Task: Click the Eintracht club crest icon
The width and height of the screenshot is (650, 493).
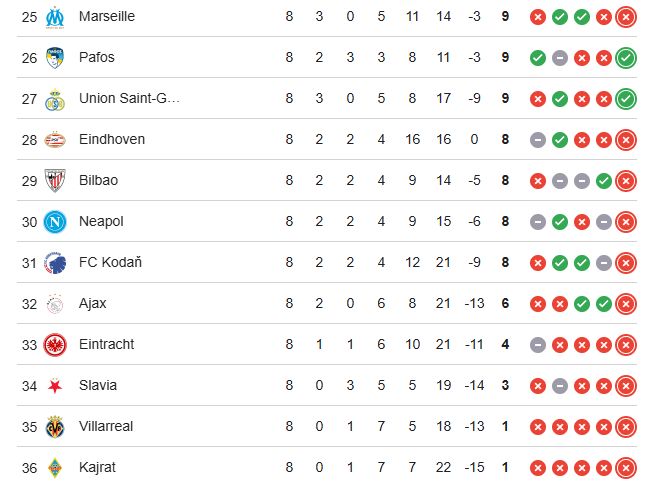Action: click(54, 345)
